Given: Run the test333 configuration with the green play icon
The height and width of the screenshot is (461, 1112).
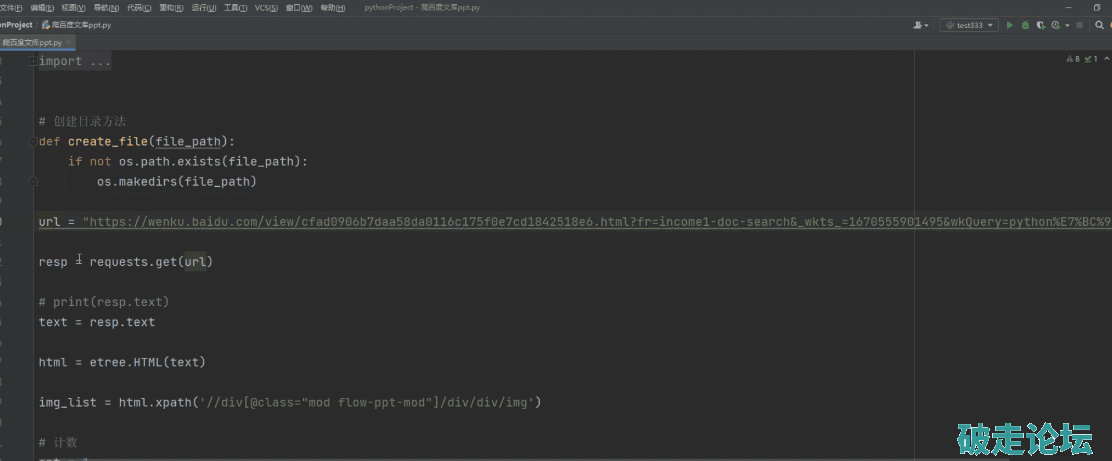Looking at the screenshot, I should tap(1010, 25).
